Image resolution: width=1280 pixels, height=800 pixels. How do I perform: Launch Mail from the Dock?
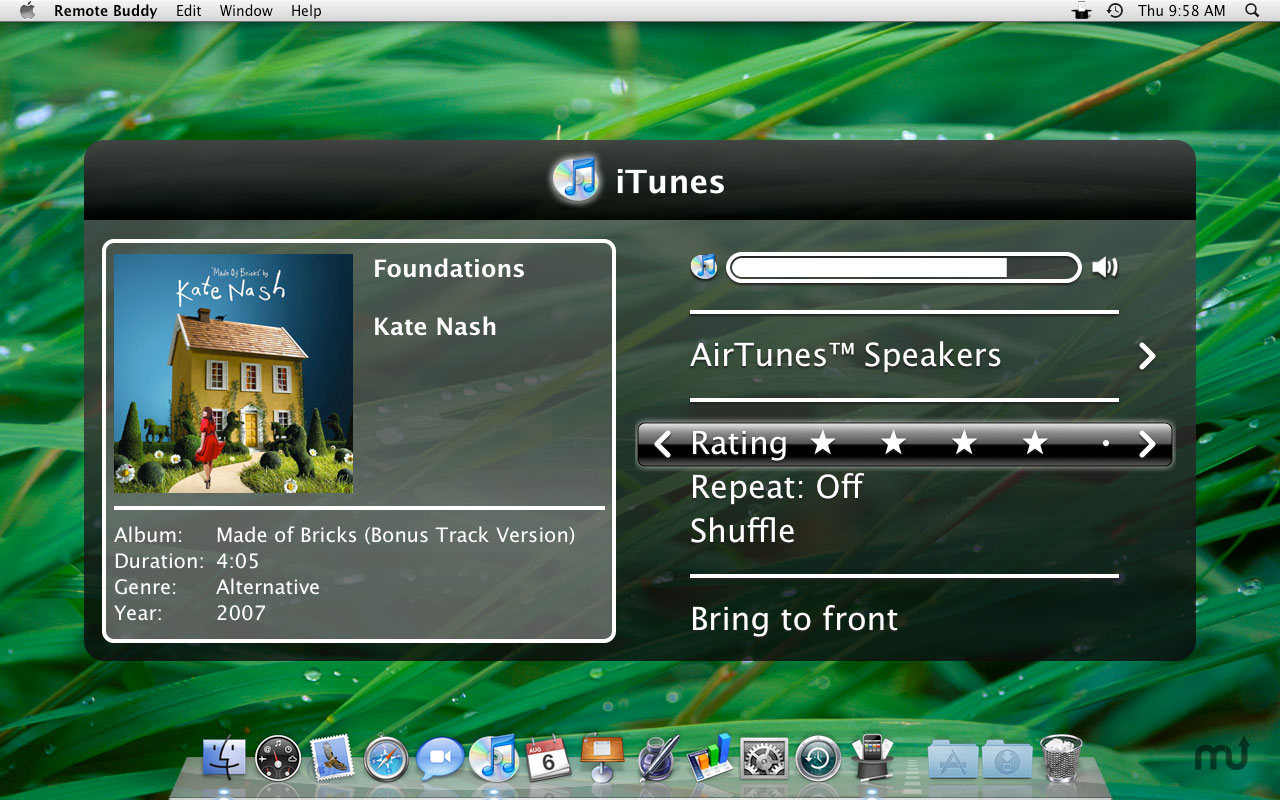coord(332,759)
